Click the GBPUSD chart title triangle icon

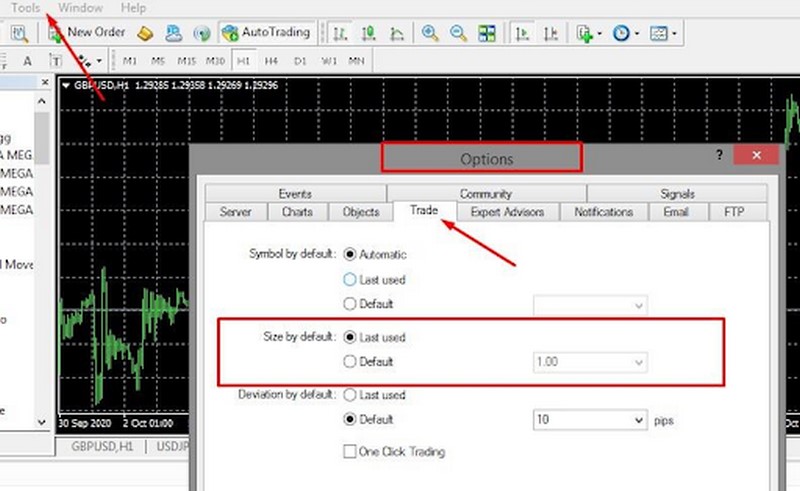[x=65, y=86]
